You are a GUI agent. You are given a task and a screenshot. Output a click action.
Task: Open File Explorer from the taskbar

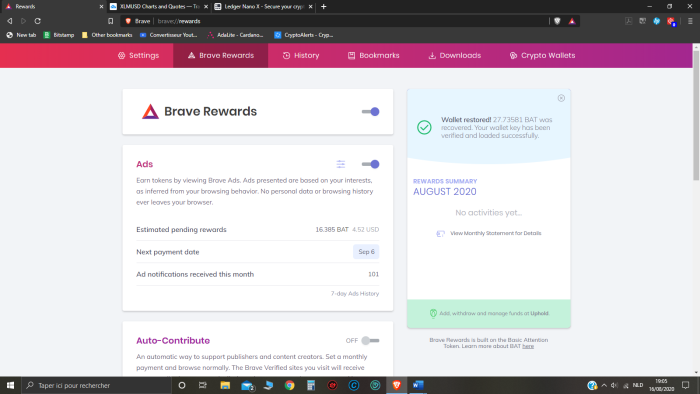coord(225,385)
